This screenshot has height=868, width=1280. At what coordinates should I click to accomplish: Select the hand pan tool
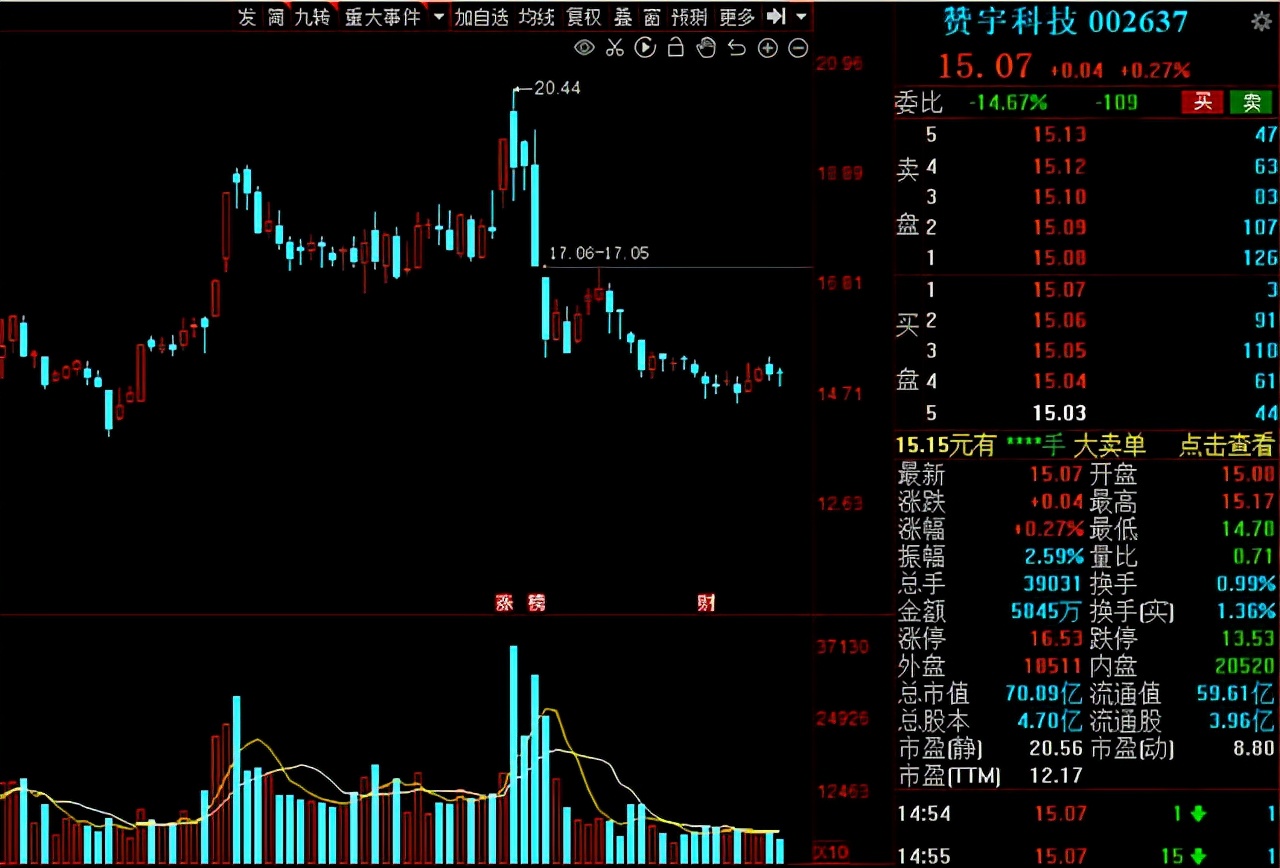[706, 47]
